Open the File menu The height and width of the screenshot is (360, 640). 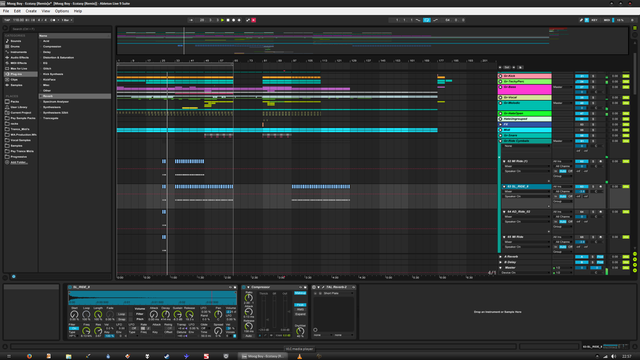(x=6, y=11)
